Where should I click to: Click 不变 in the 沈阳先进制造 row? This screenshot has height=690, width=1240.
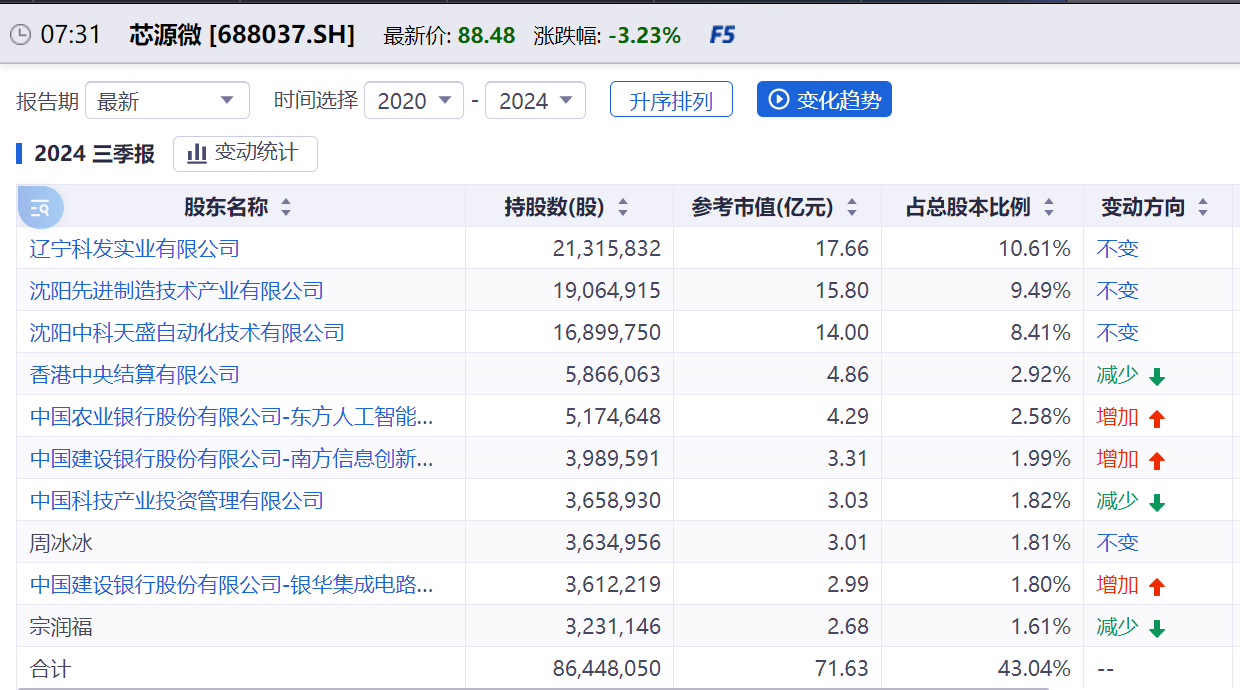click(x=1118, y=290)
